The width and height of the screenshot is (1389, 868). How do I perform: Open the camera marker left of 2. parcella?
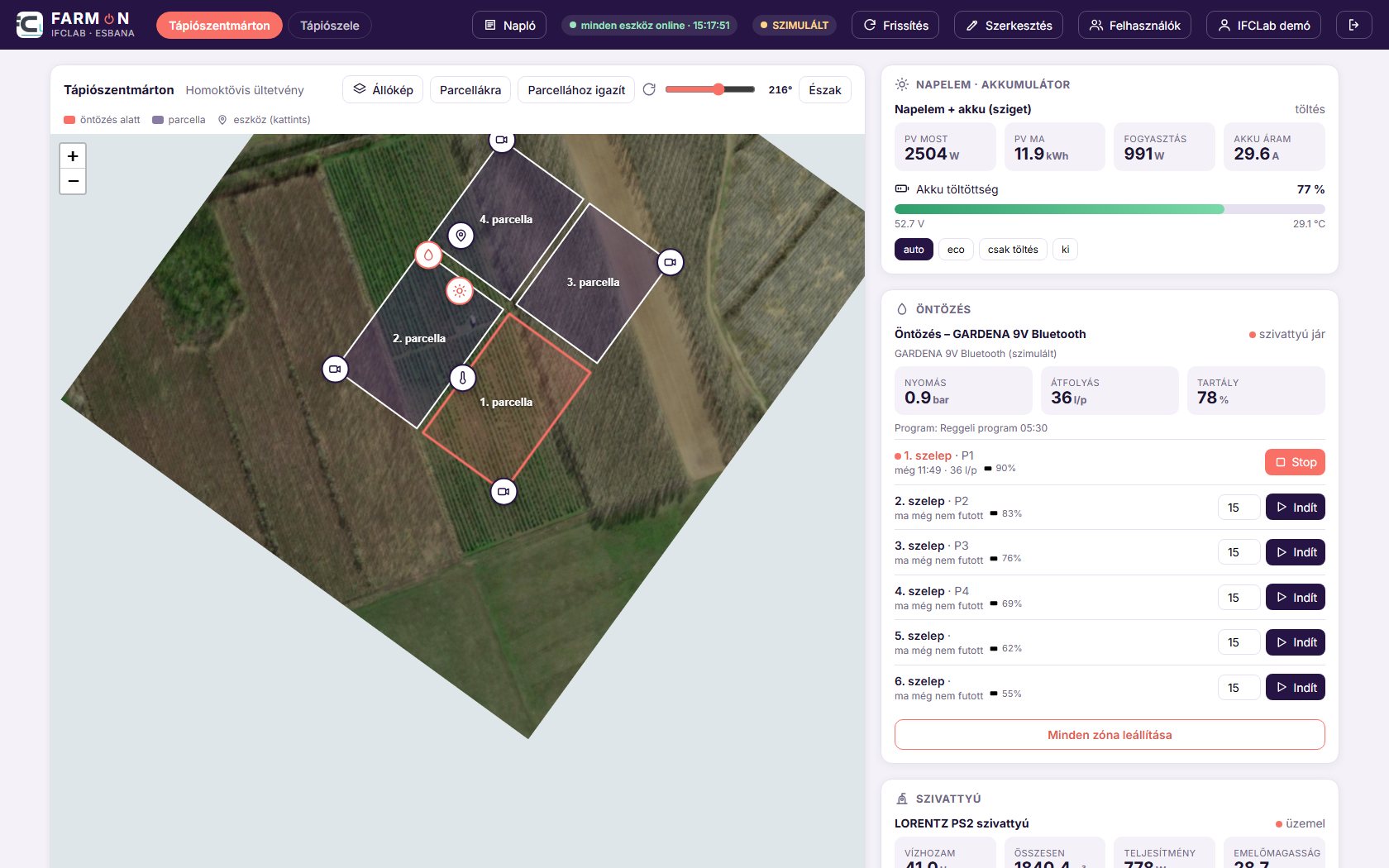click(x=335, y=369)
